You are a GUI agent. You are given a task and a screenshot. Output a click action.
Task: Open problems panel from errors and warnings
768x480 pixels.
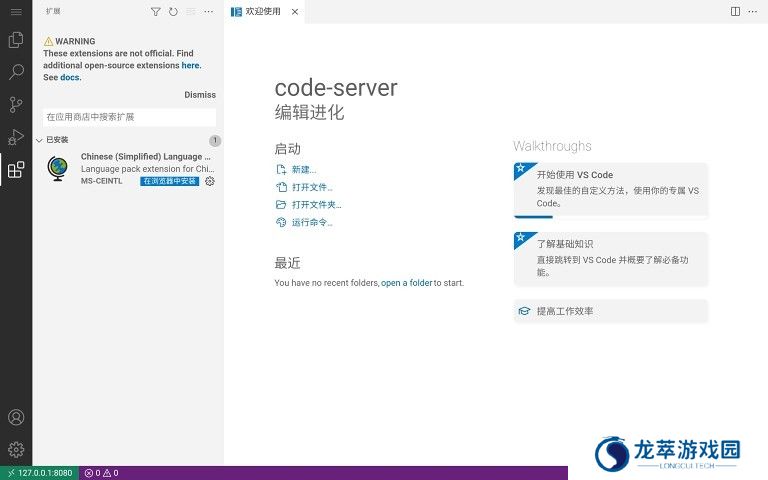coord(101,473)
